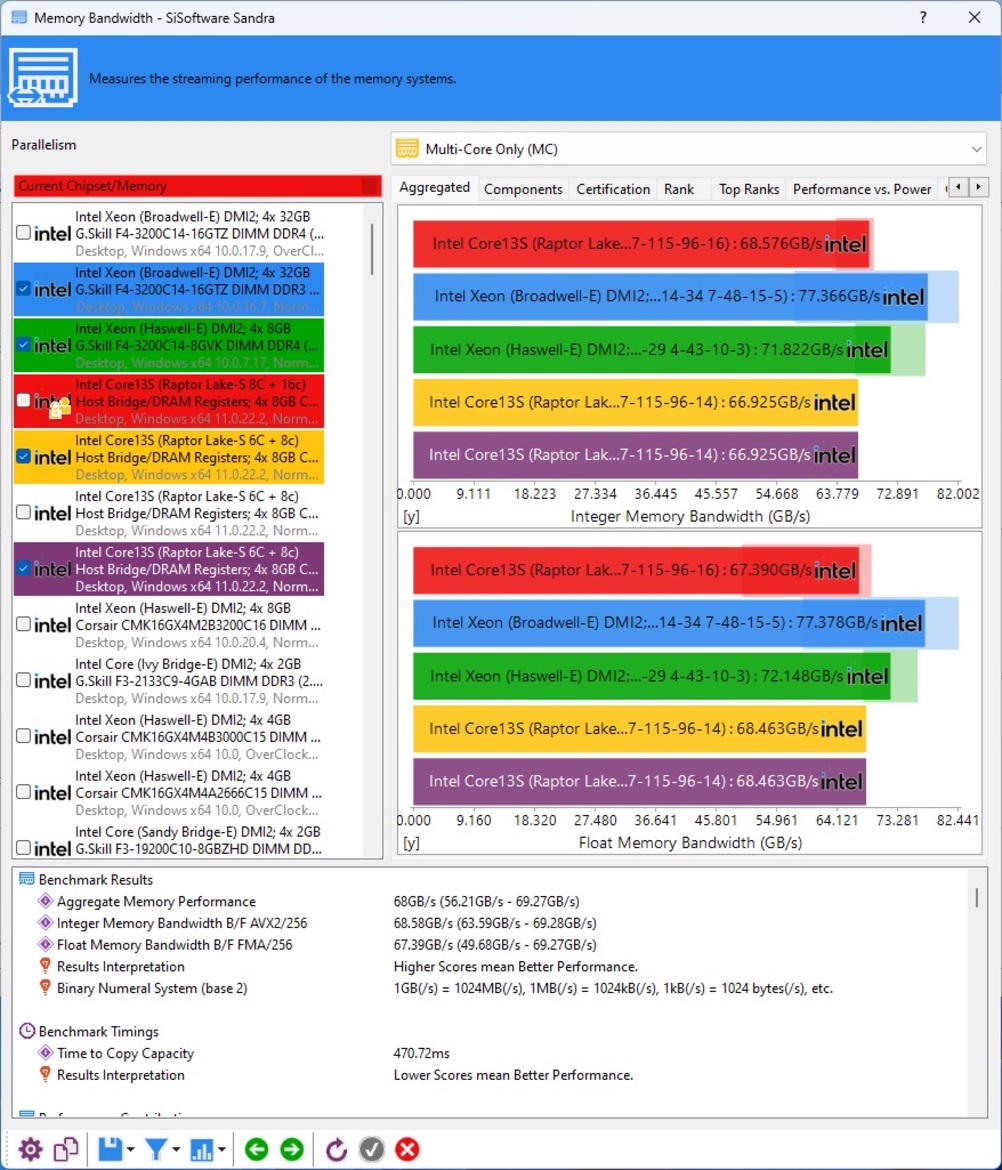This screenshot has height=1170, width=1002.
Task: Open the Multi-Core Only (MC) dropdown
Action: 688,149
